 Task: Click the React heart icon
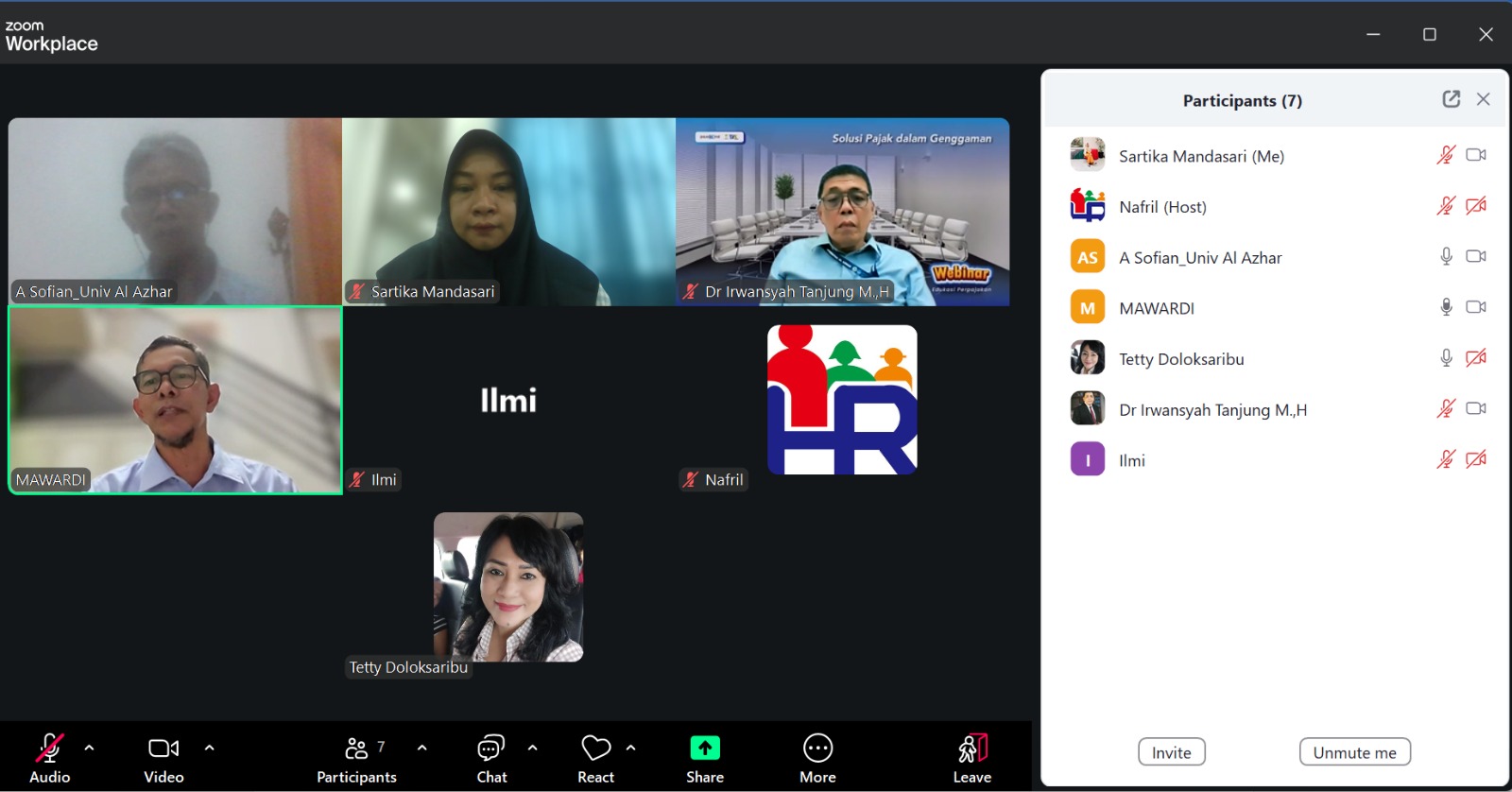(596, 749)
